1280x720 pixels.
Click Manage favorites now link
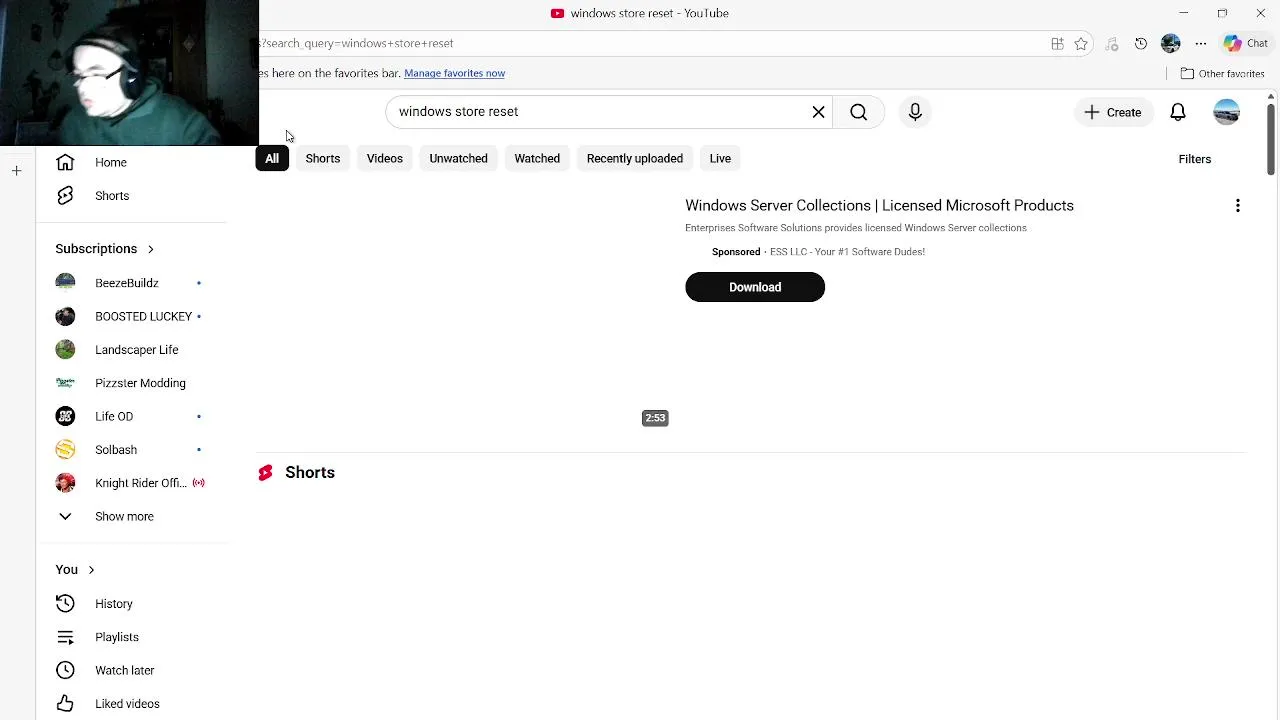pos(454,73)
